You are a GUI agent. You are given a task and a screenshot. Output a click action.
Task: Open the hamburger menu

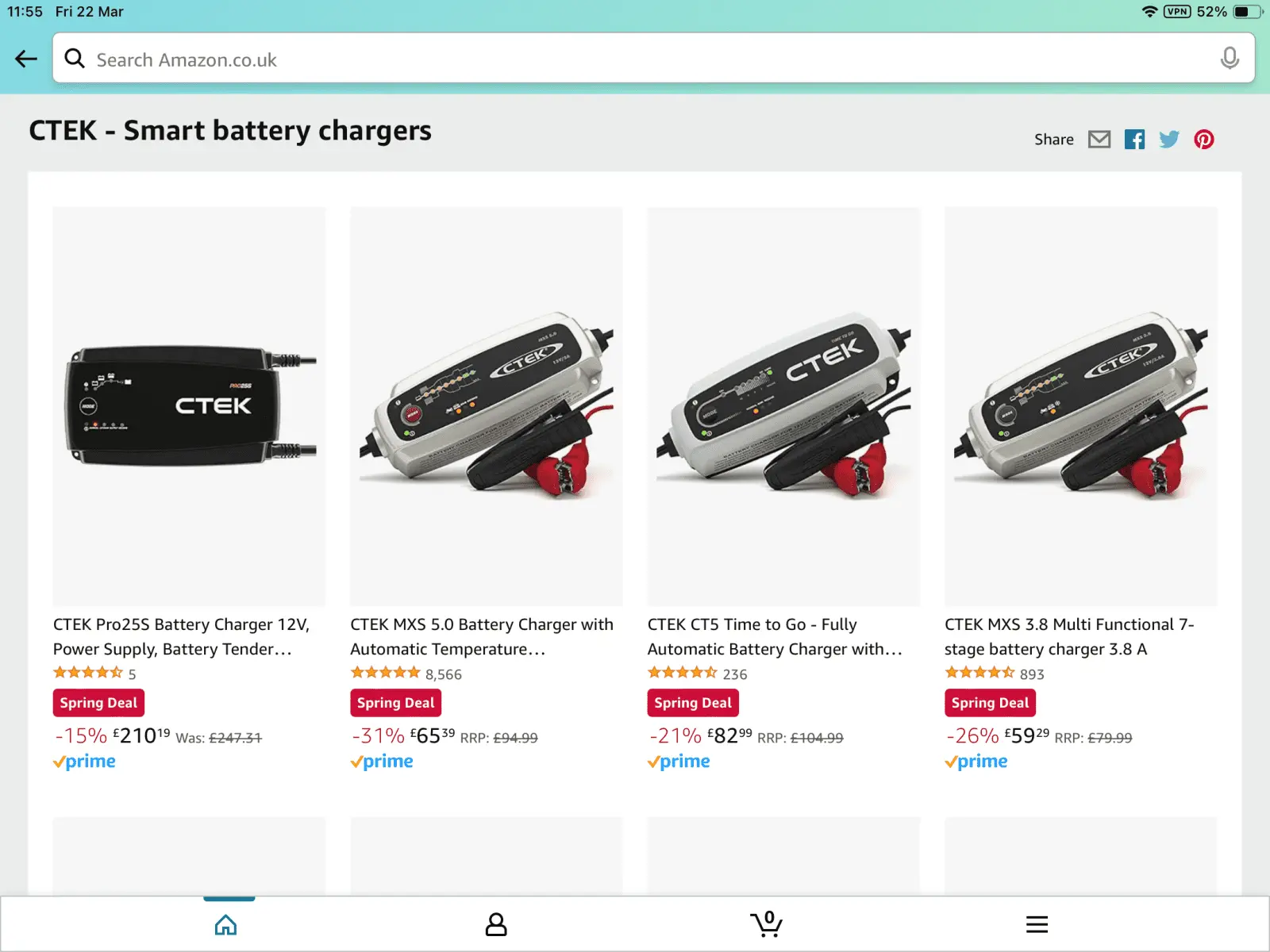(1037, 923)
